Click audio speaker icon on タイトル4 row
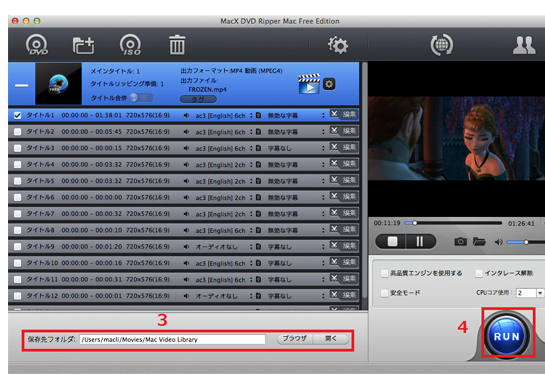The image size is (545, 388). (186, 164)
